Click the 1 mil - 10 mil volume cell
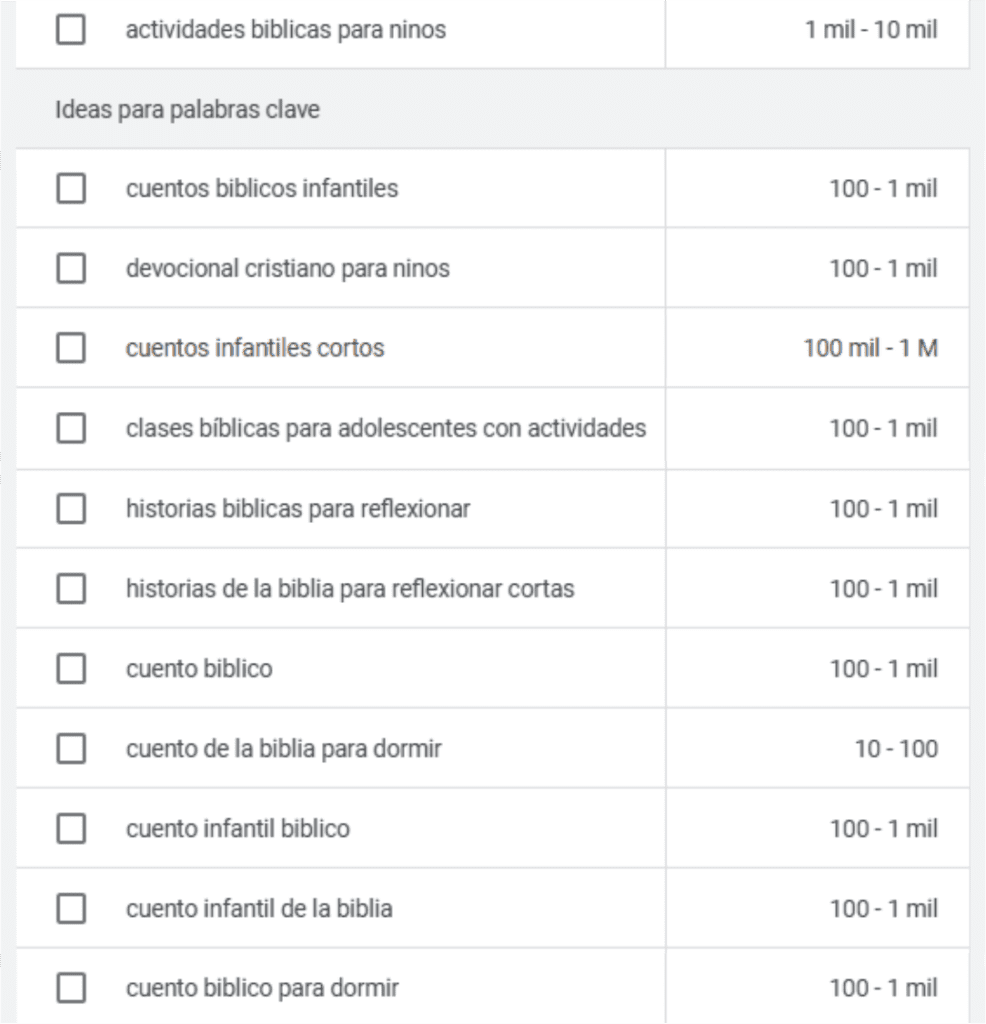986x1024 pixels. 870,30
